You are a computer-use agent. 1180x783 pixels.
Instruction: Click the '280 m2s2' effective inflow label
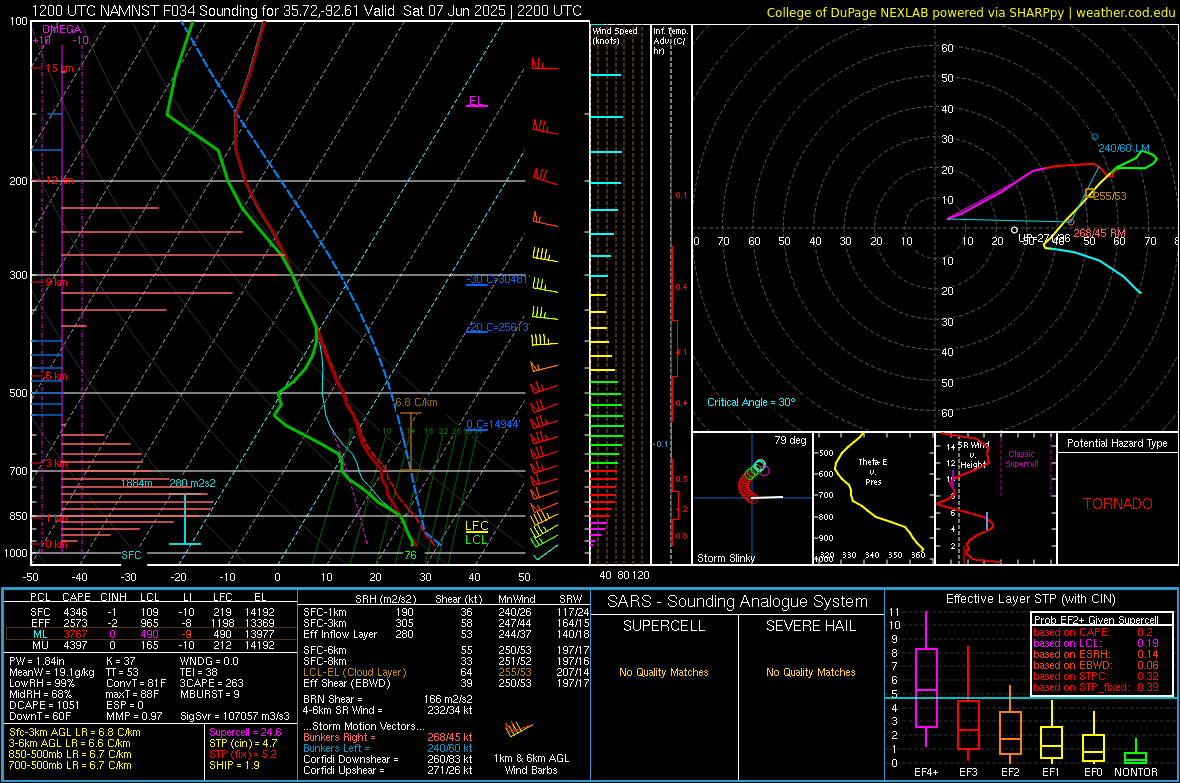pos(192,483)
